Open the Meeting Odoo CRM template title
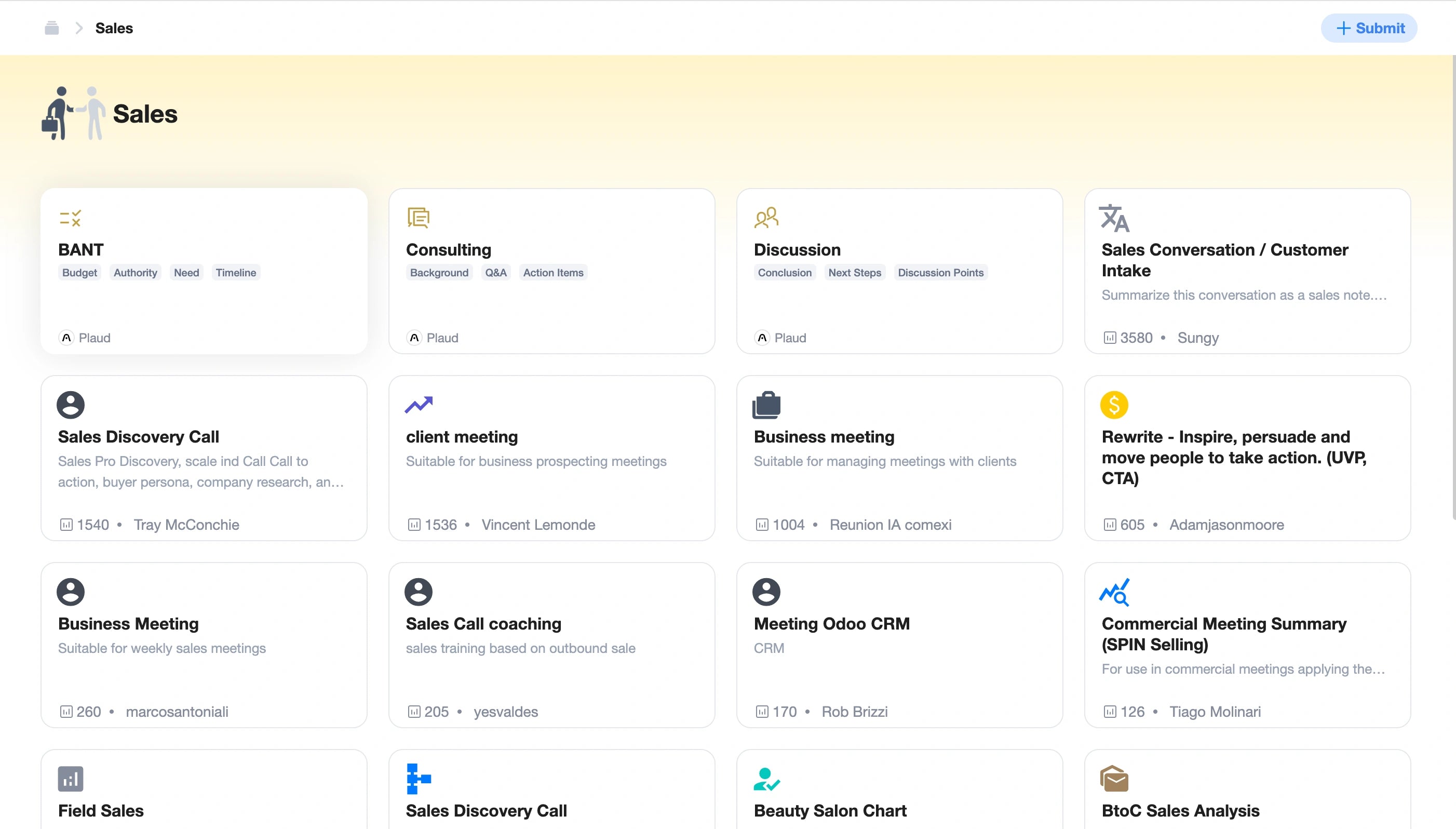Image resolution: width=1456 pixels, height=829 pixels. (x=831, y=624)
